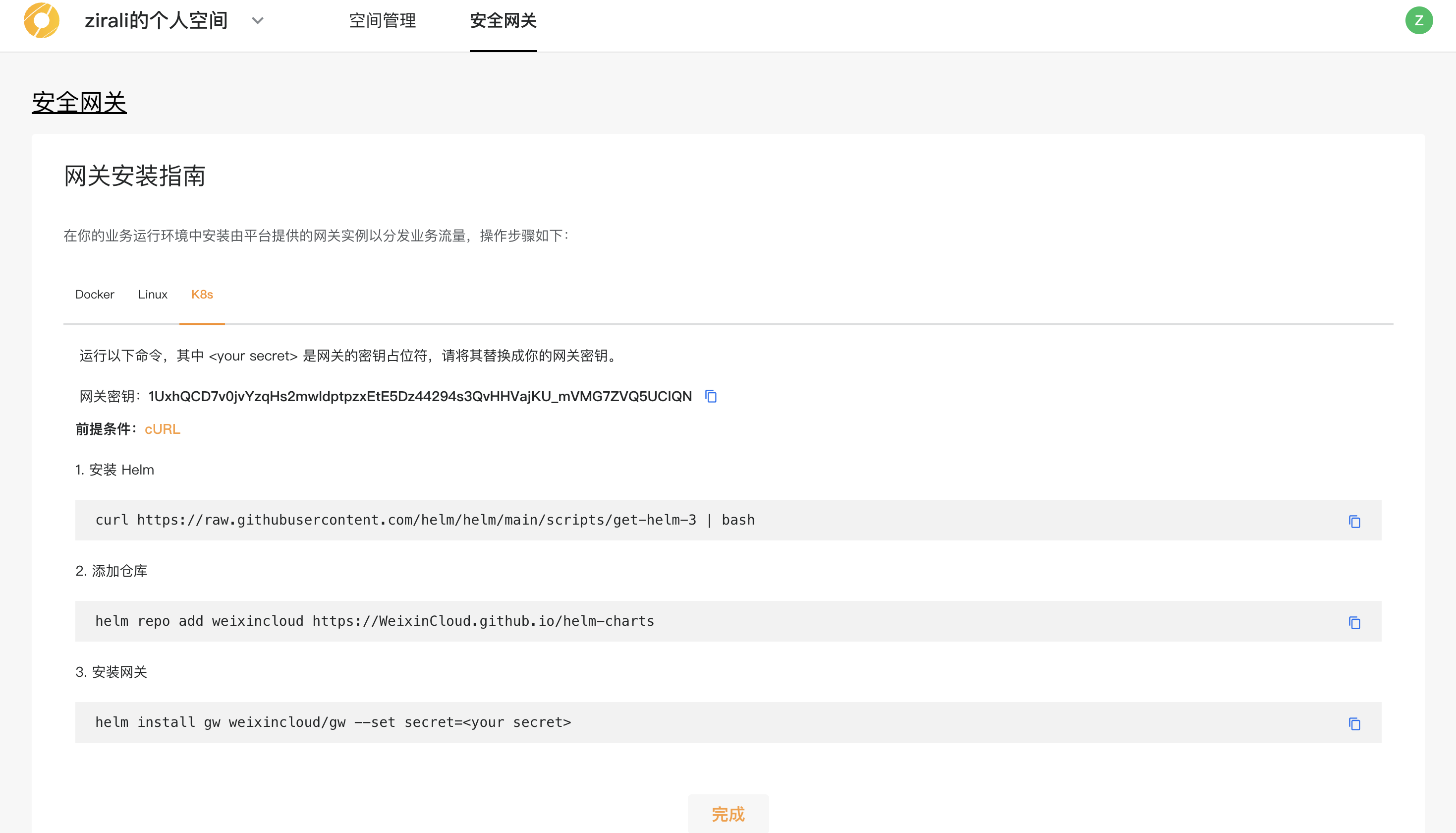Image resolution: width=1456 pixels, height=833 pixels.
Task: Expand the workspace switcher chevron
Action: 258,21
